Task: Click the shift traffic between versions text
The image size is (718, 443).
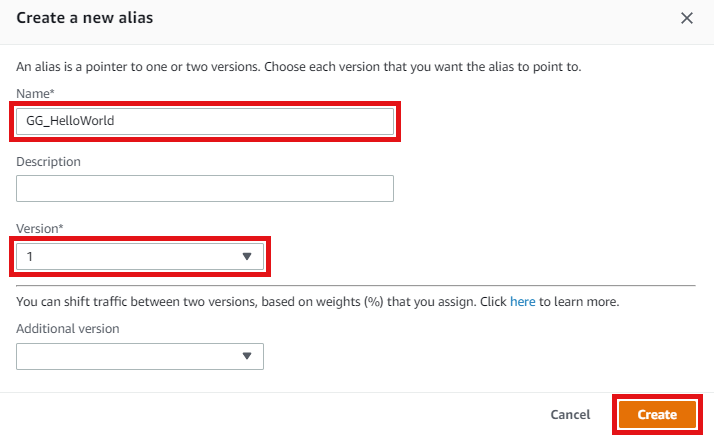Action: pos(318,301)
